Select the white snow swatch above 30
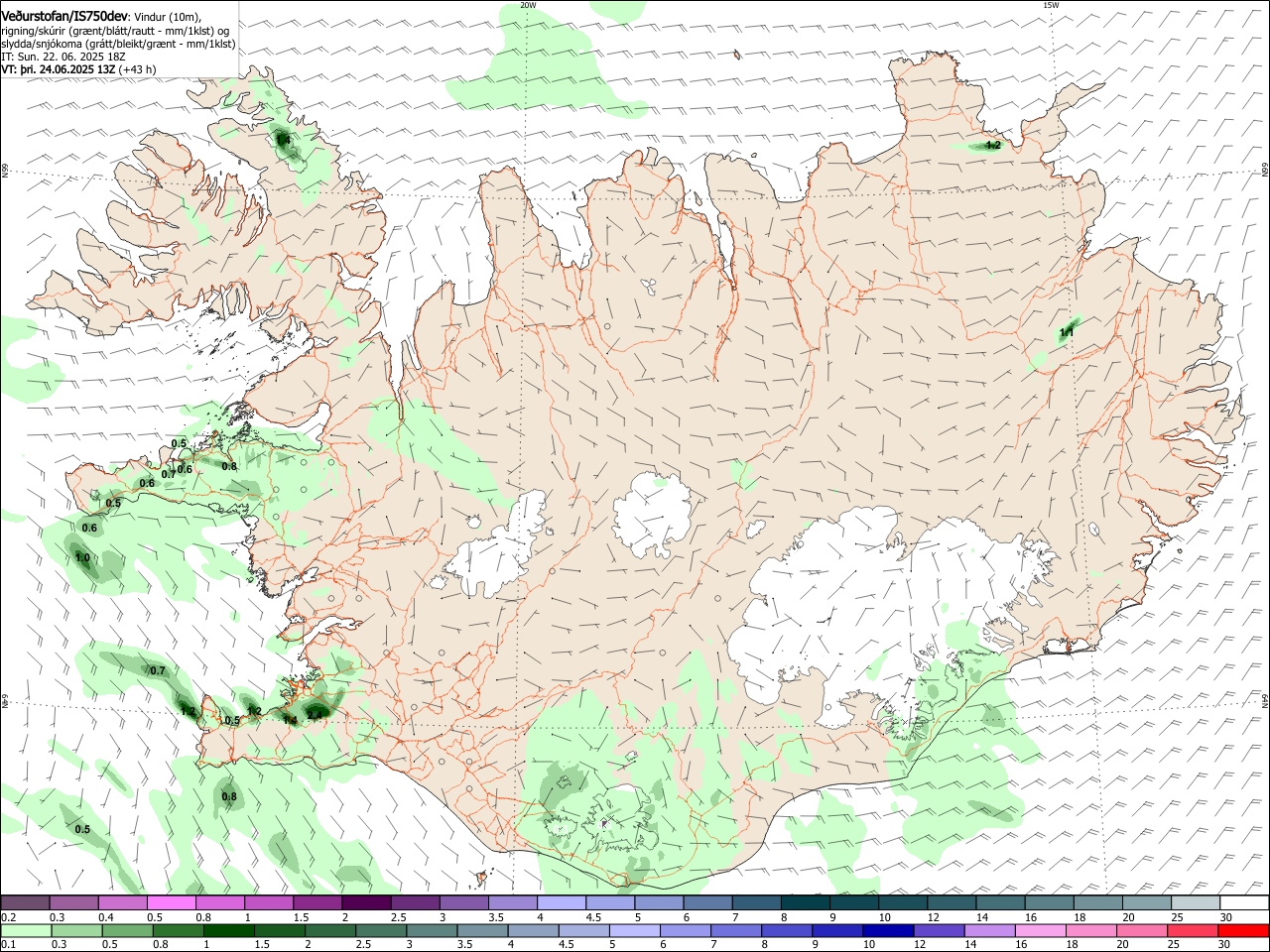The width and height of the screenshot is (1270, 952). [1245, 903]
